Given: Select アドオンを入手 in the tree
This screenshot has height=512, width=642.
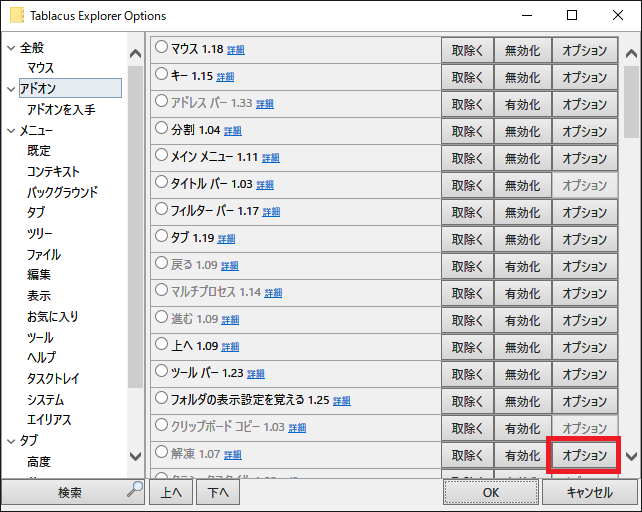Looking at the screenshot, I should pyautogui.click(x=61, y=109).
